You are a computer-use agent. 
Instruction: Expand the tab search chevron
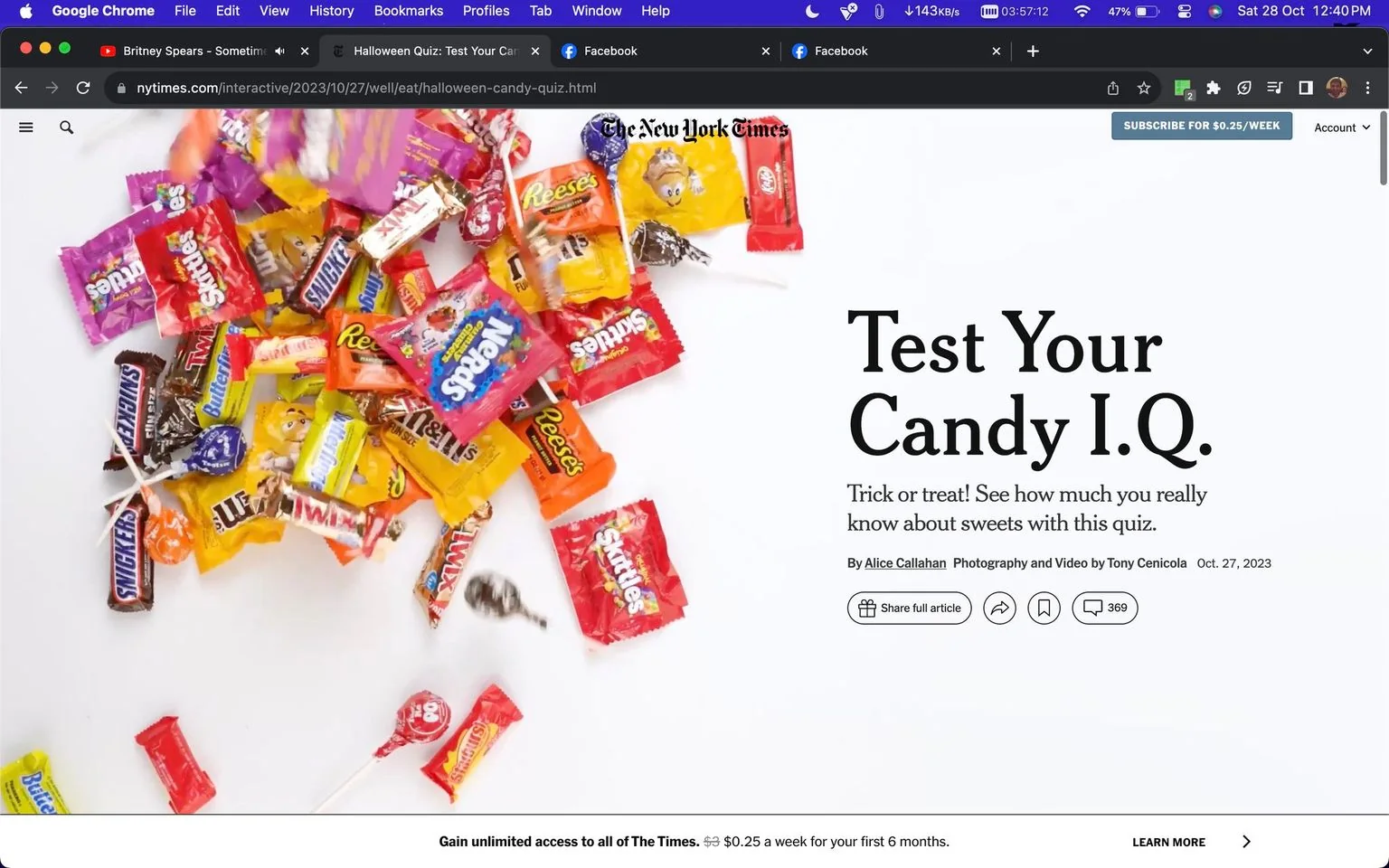1367,52
